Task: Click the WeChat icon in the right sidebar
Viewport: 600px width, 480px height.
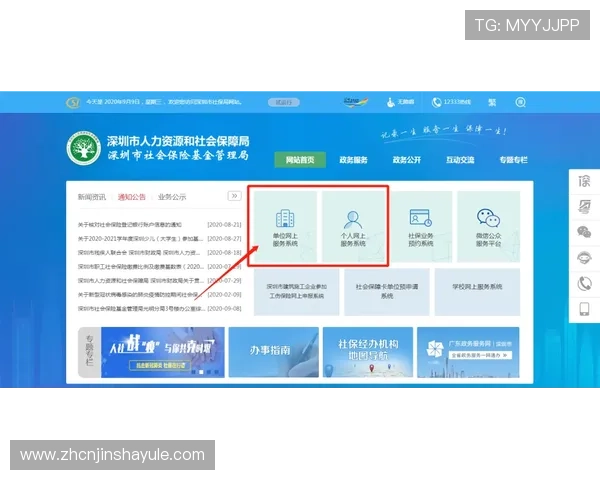Action: coord(584,232)
